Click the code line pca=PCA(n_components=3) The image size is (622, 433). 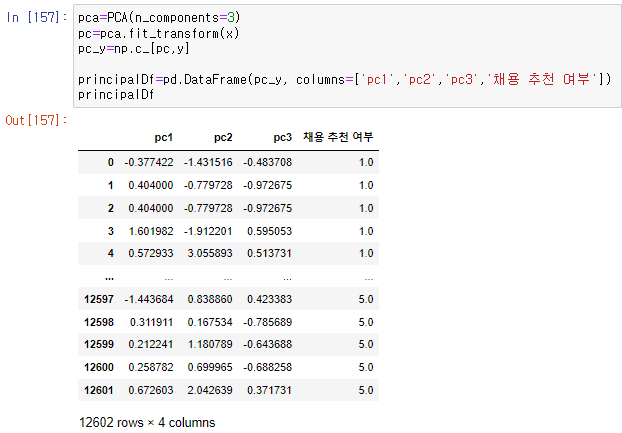pos(159,18)
